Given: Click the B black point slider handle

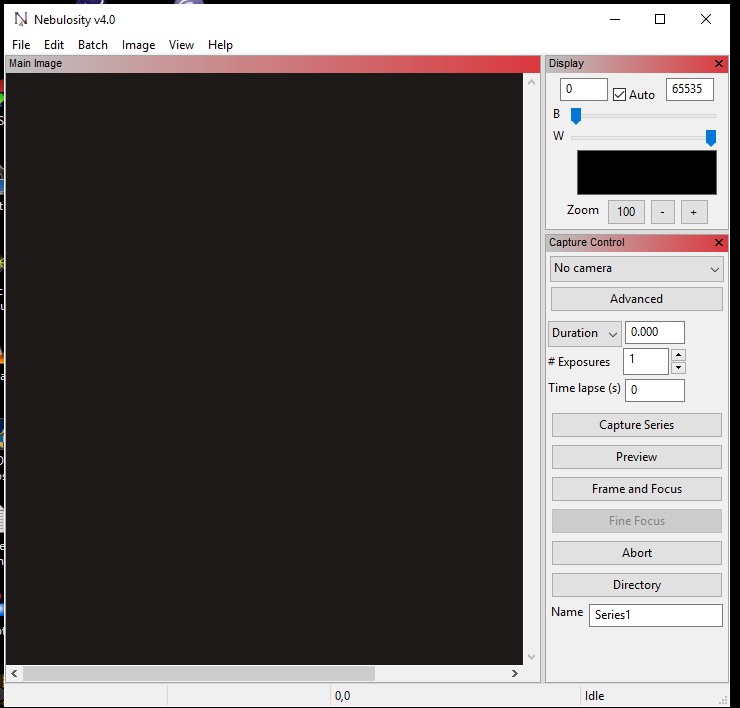Looking at the screenshot, I should [576, 116].
